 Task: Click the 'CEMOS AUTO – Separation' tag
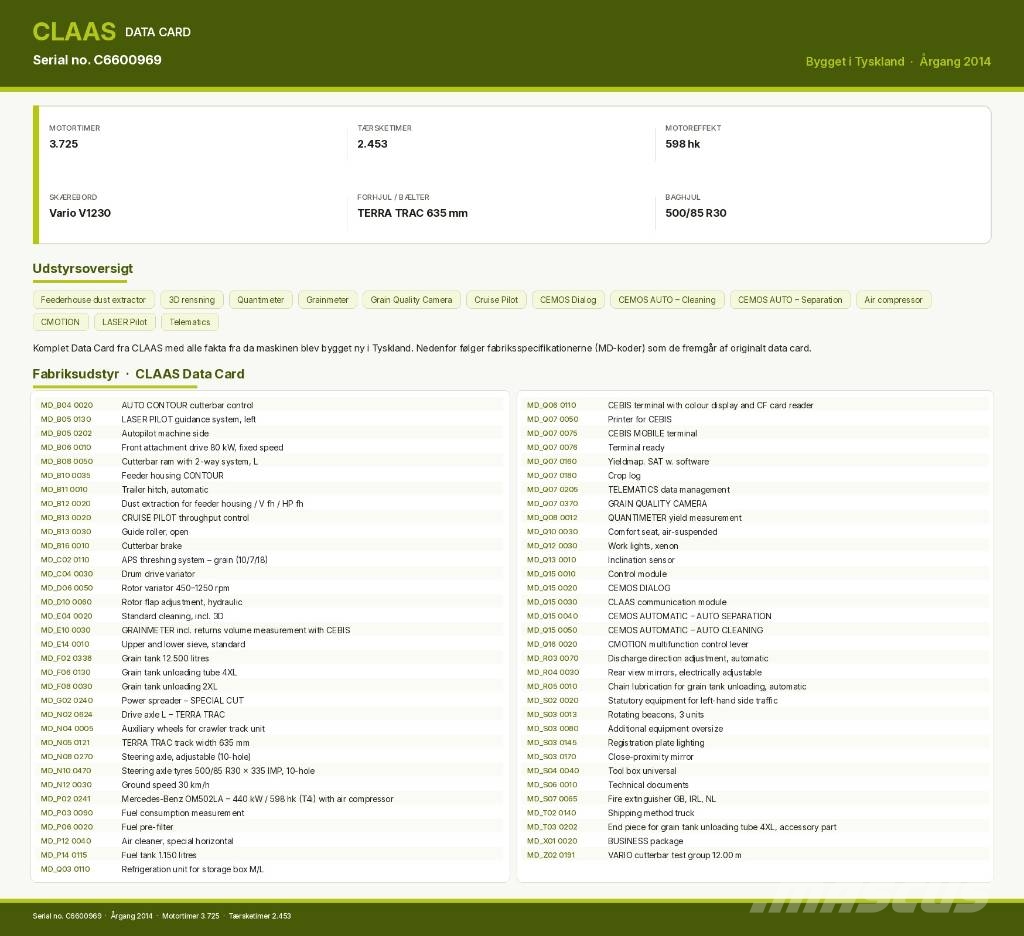pyautogui.click(x=790, y=300)
